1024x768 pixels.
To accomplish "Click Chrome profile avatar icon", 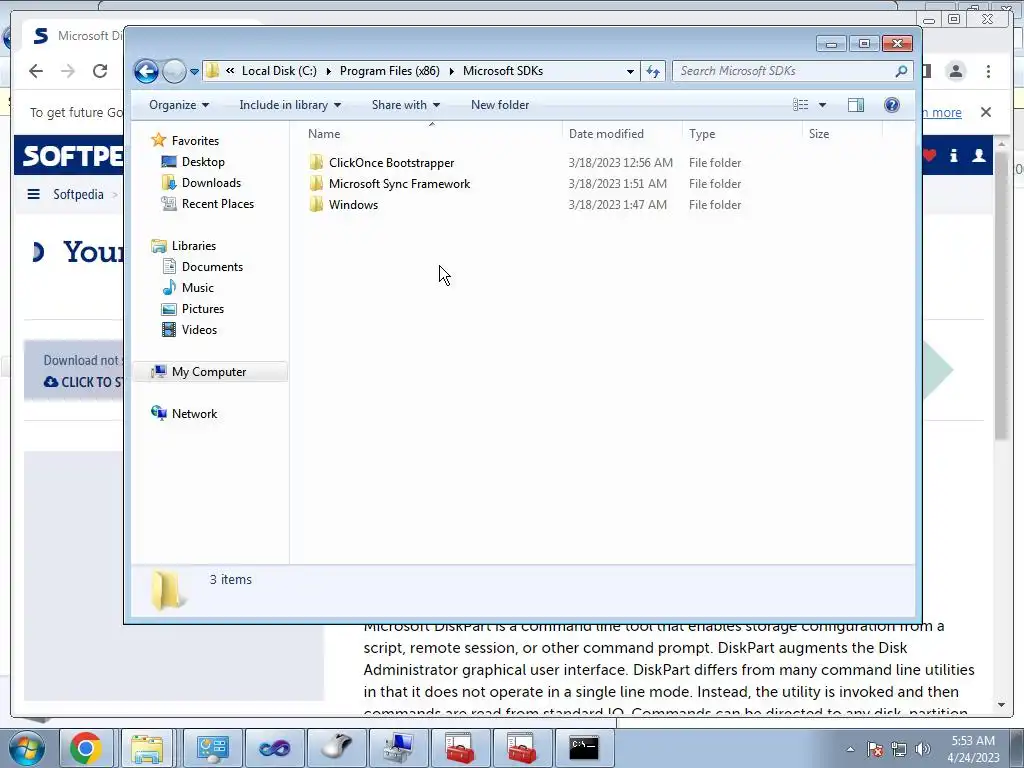I will (x=955, y=71).
